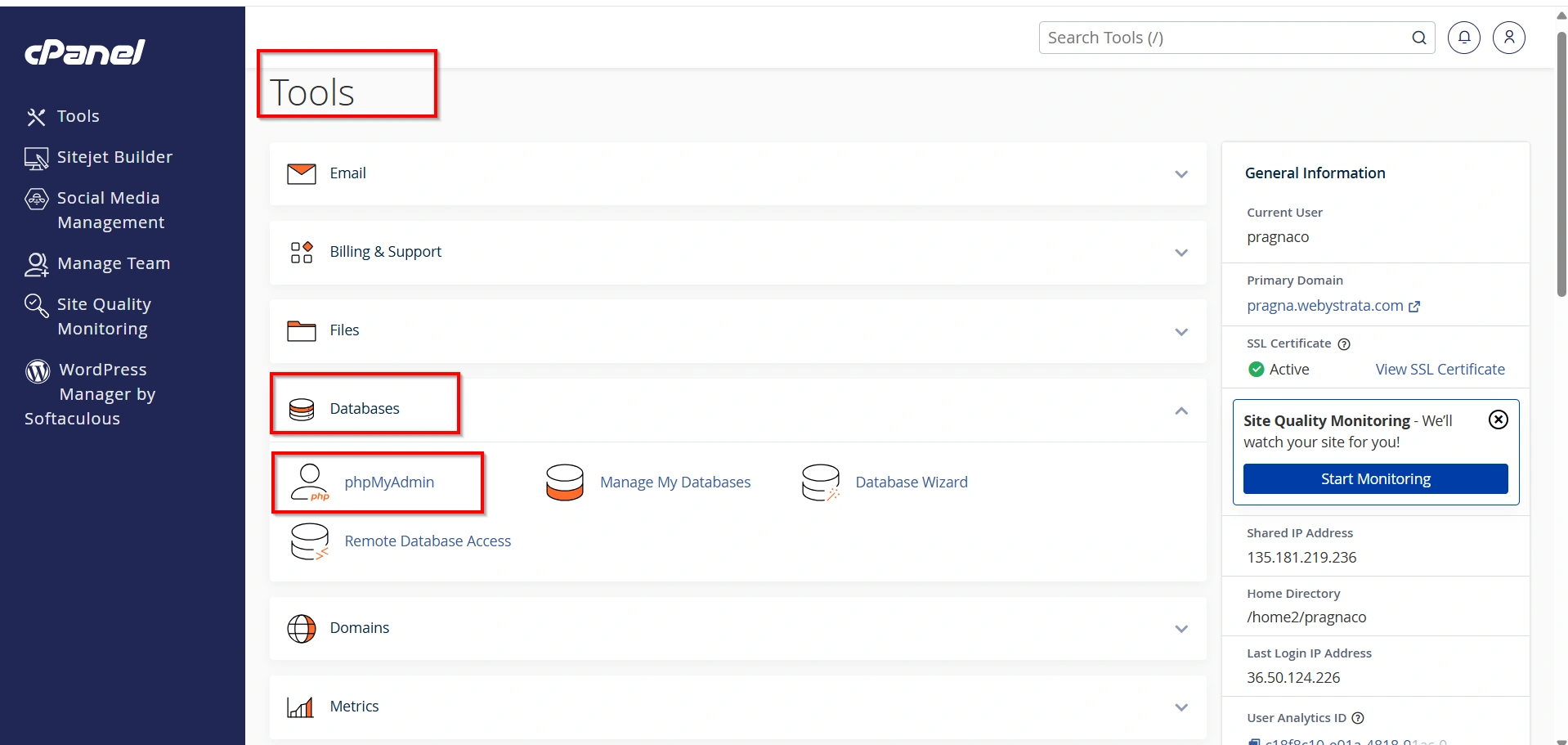Screen dimensions: 1568x745
Task: Expand the Files section chevron
Action: (x=1181, y=332)
